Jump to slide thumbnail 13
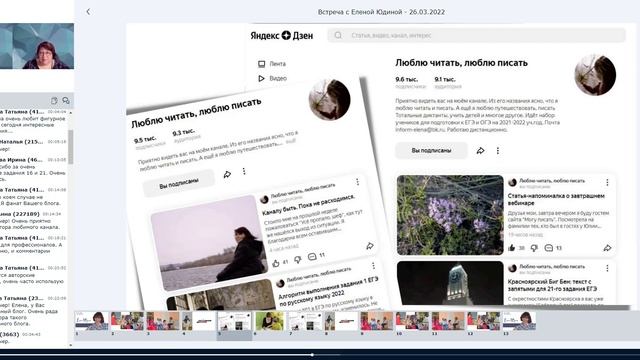 (x=519, y=321)
